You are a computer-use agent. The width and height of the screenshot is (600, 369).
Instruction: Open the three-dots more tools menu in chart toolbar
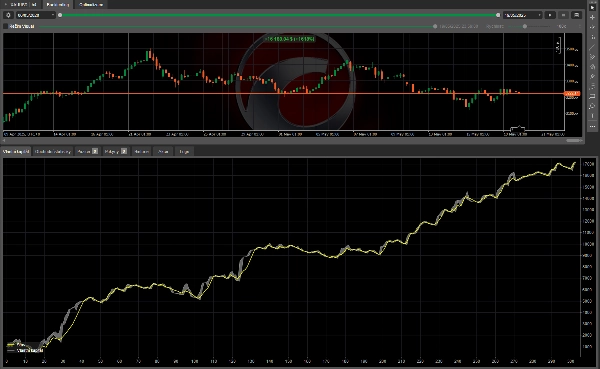(x=592, y=126)
